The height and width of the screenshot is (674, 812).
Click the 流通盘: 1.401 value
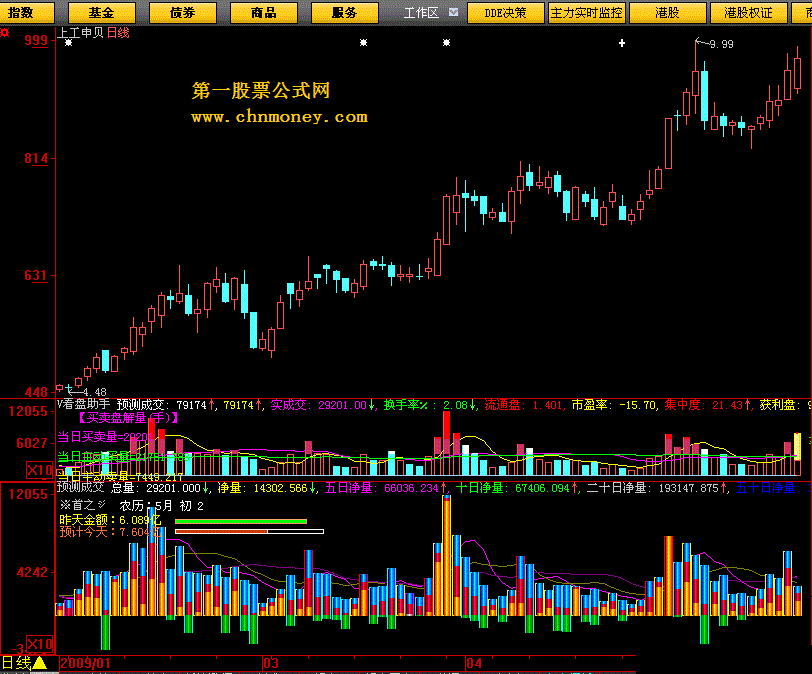tap(525, 405)
